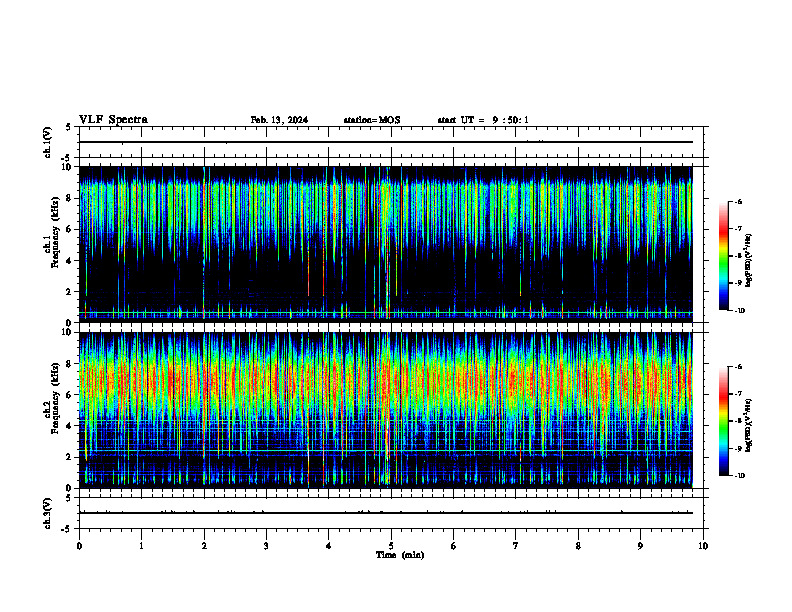
Task: Click time axis tick label "3"
Action: [x=266, y=546]
